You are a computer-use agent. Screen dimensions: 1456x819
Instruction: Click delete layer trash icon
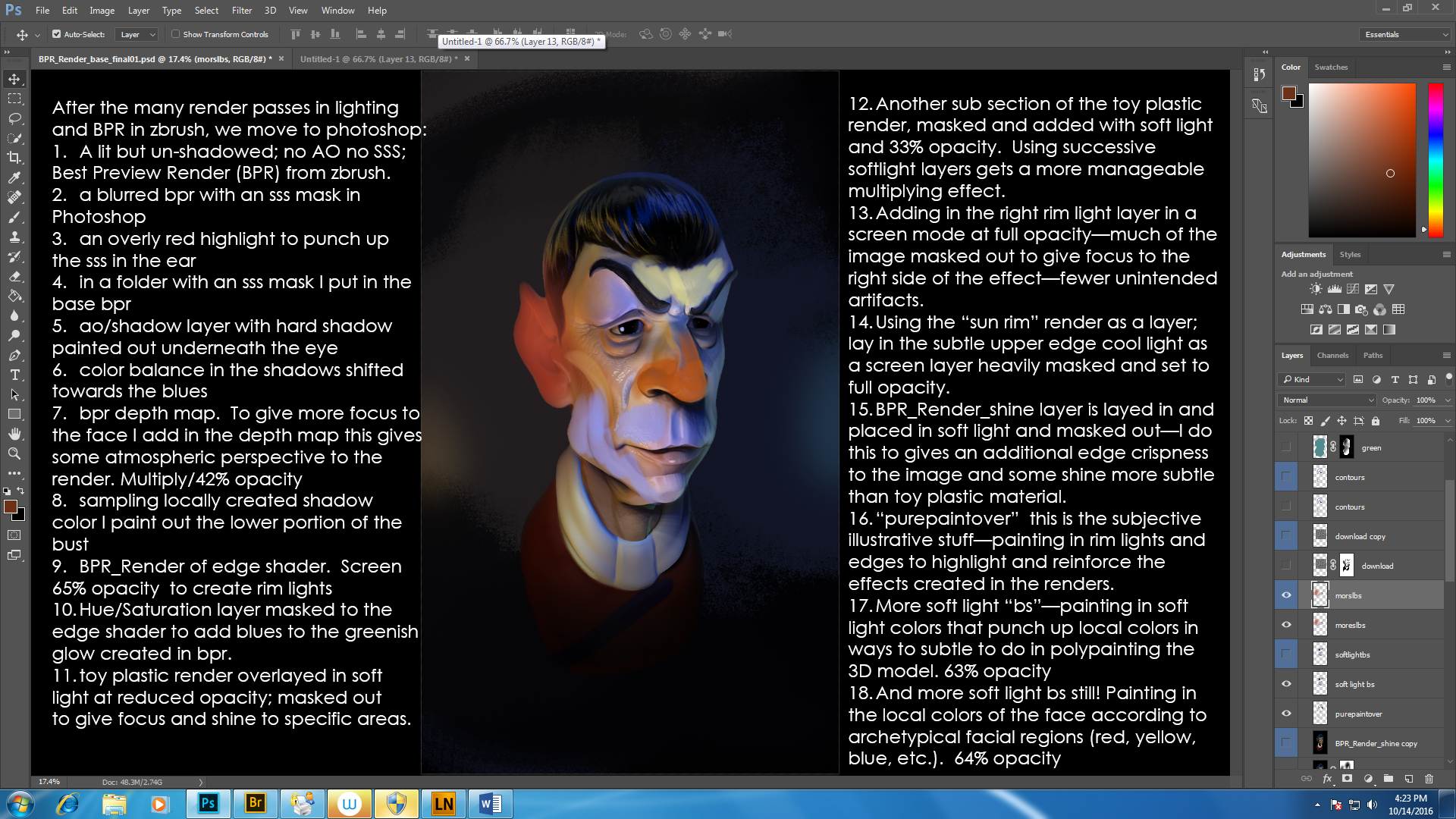coord(1429,779)
